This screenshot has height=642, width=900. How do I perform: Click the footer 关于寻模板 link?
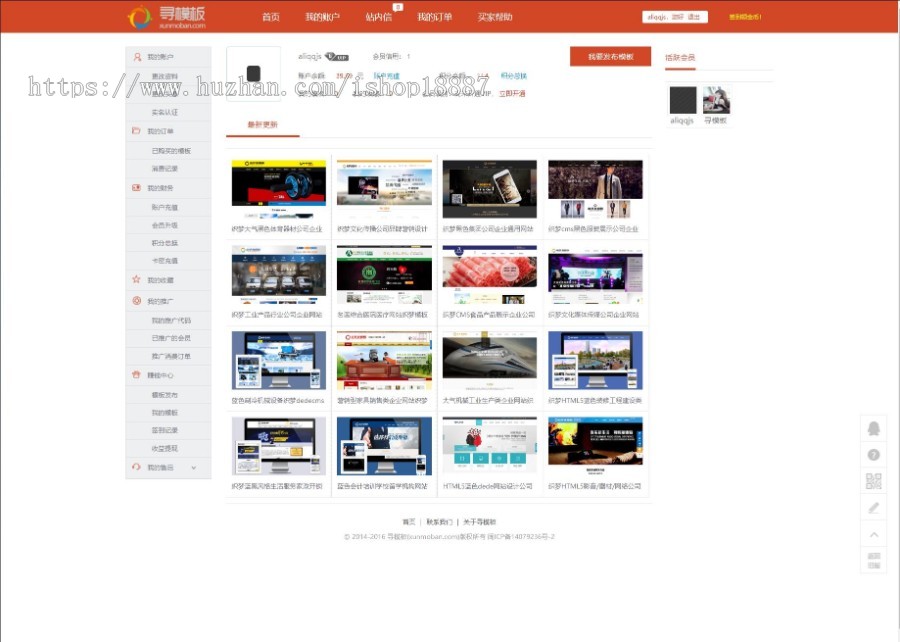[x=479, y=522]
